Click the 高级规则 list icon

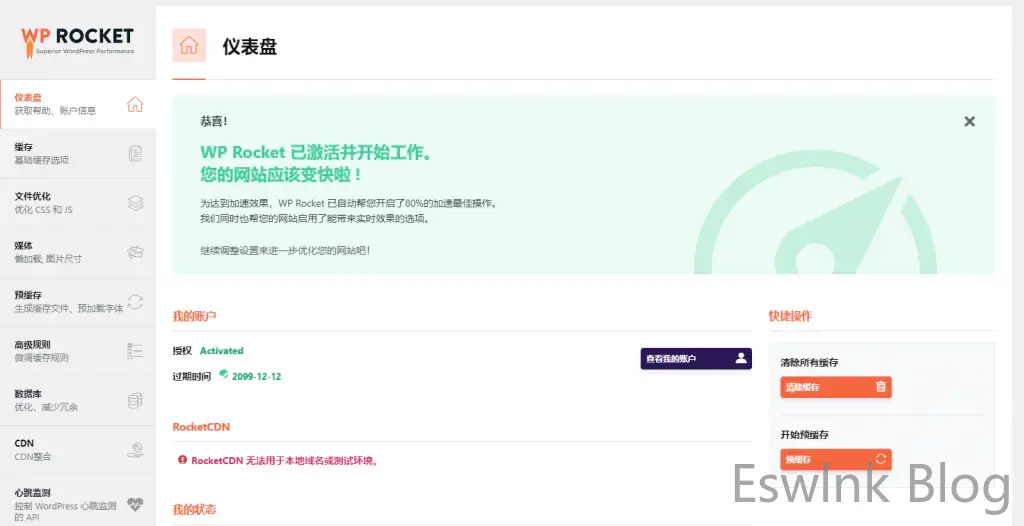point(135,351)
